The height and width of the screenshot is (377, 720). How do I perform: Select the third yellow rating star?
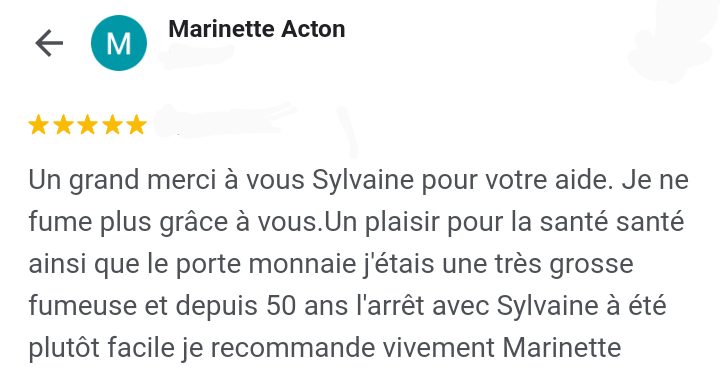(x=88, y=125)
